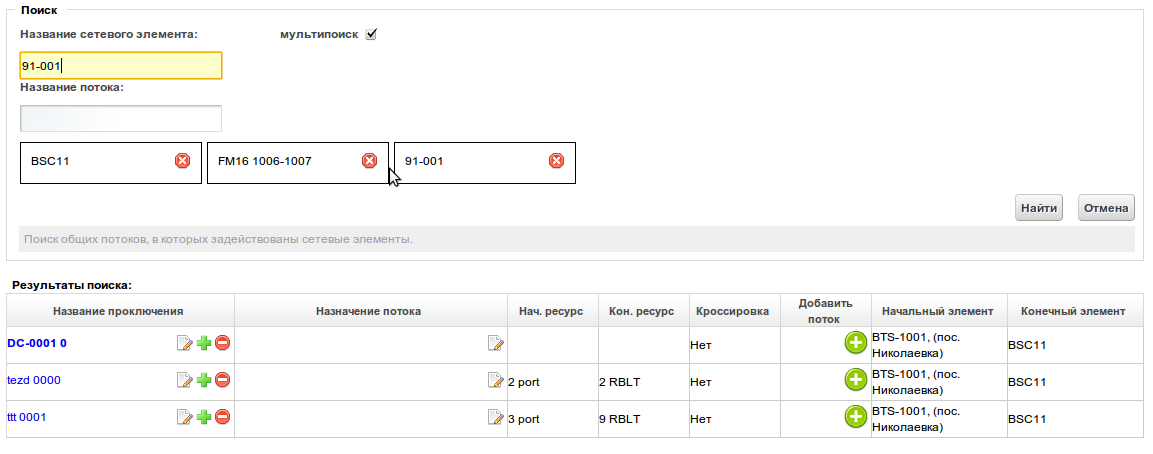Remove the BSC11 search tag
Image resolution: width=1153 pixels, height=454 pixels.
click(182, 161)
